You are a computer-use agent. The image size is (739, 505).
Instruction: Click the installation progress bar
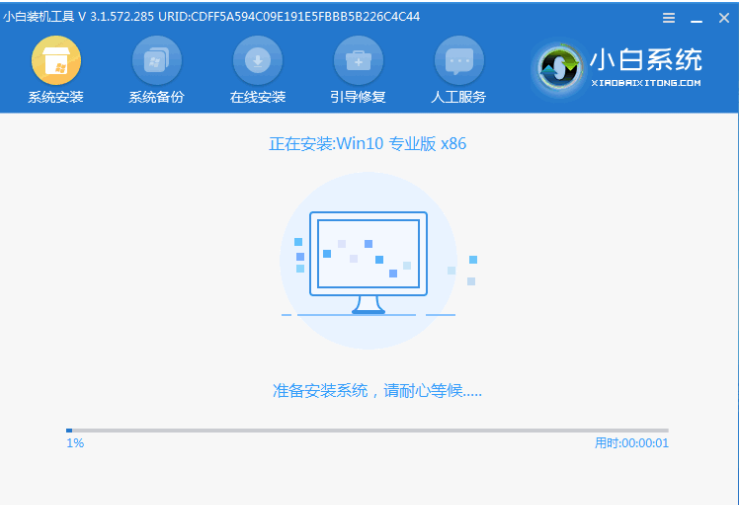click(x=367, y=430)
